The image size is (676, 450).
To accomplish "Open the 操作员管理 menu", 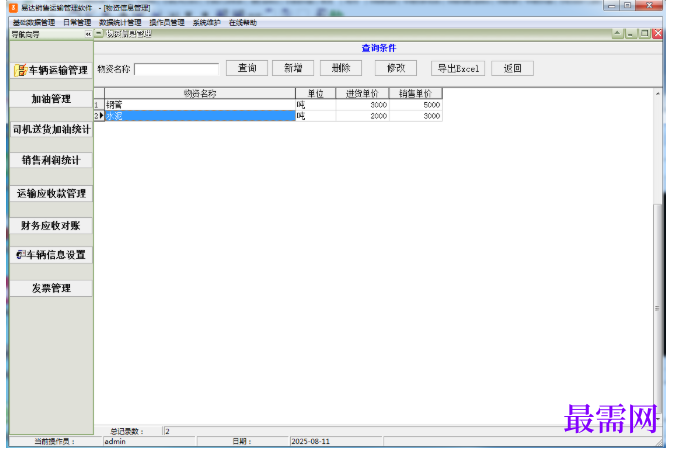I will (x=167, y=23).
